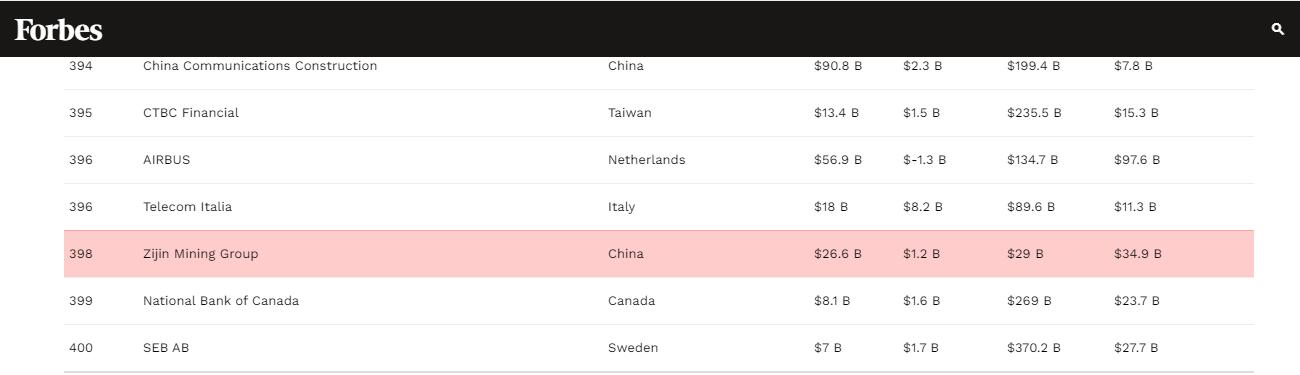Select National Bank of Canada entry

click(x=221, y=301)
